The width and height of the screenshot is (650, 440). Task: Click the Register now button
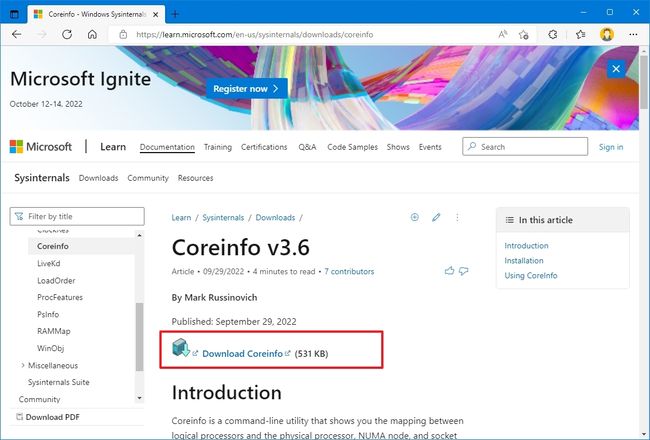click(x=247, y=88)
